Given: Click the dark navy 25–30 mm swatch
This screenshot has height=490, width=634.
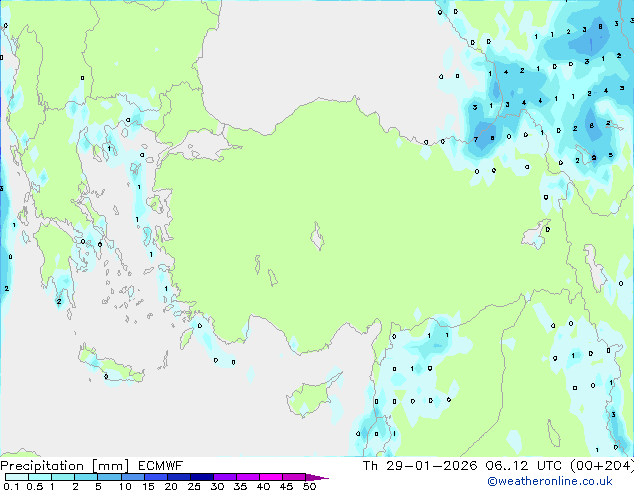Looking at the screenshot, I should coord(201,477).
